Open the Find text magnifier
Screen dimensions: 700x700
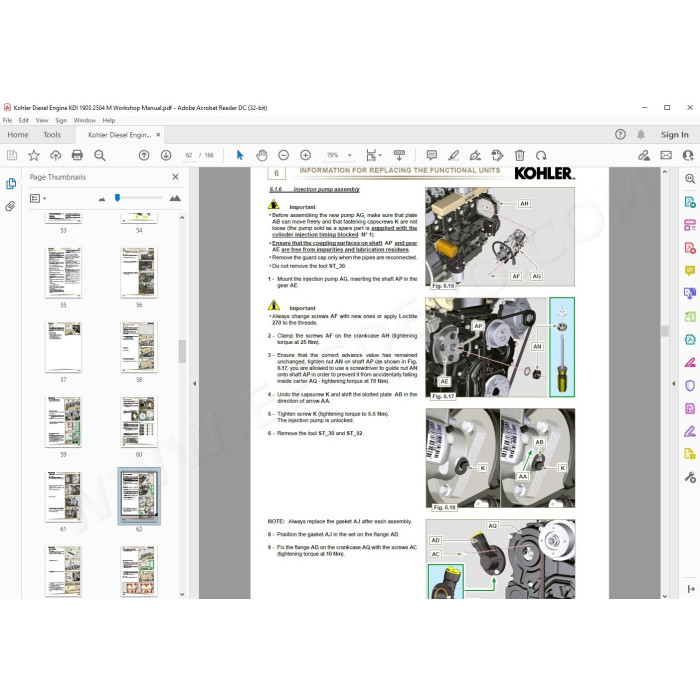100,155
